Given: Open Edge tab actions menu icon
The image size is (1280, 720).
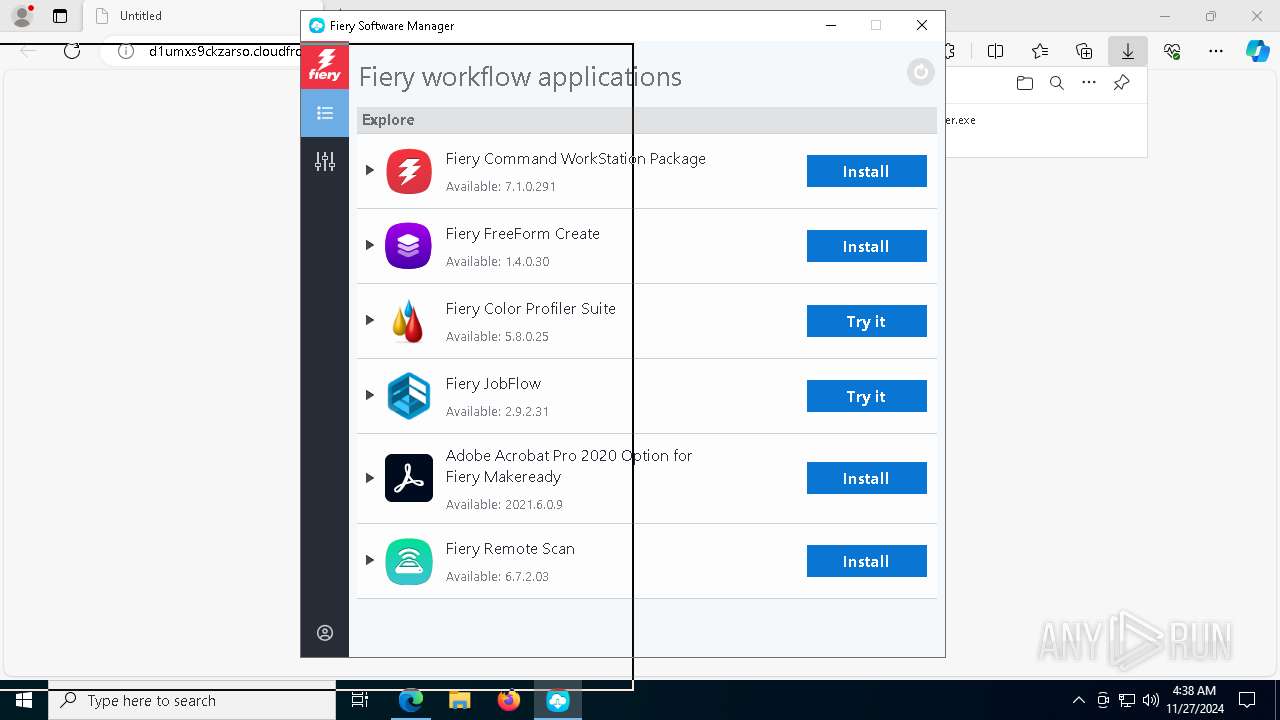Looking at the screenshot, I should (60, 16).
